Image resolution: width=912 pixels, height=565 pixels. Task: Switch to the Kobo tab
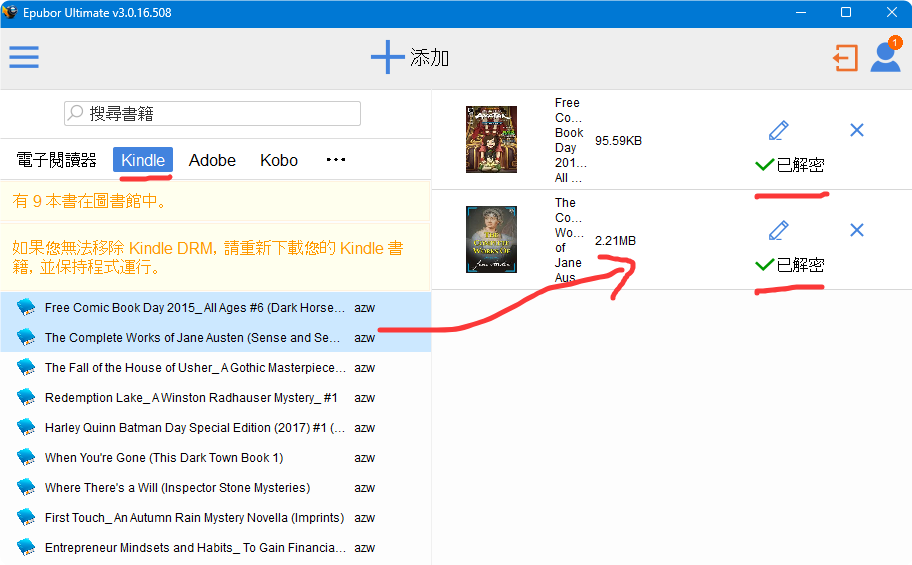(x=279, y=160)
